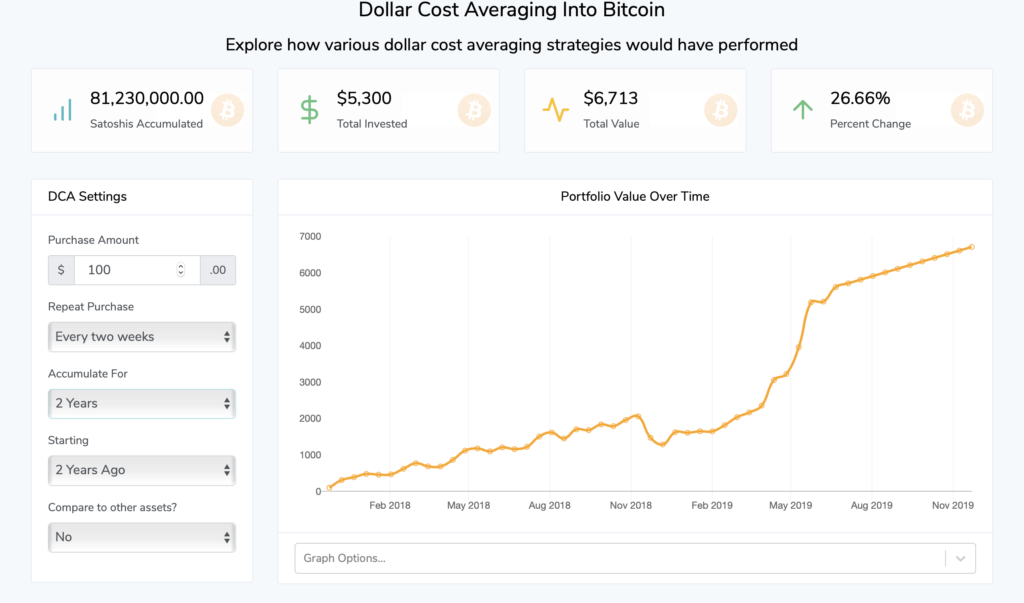Viewport: 1024px width, 603px height.
Task: Click the DCA Settings panel header
Action: [87, 197]
